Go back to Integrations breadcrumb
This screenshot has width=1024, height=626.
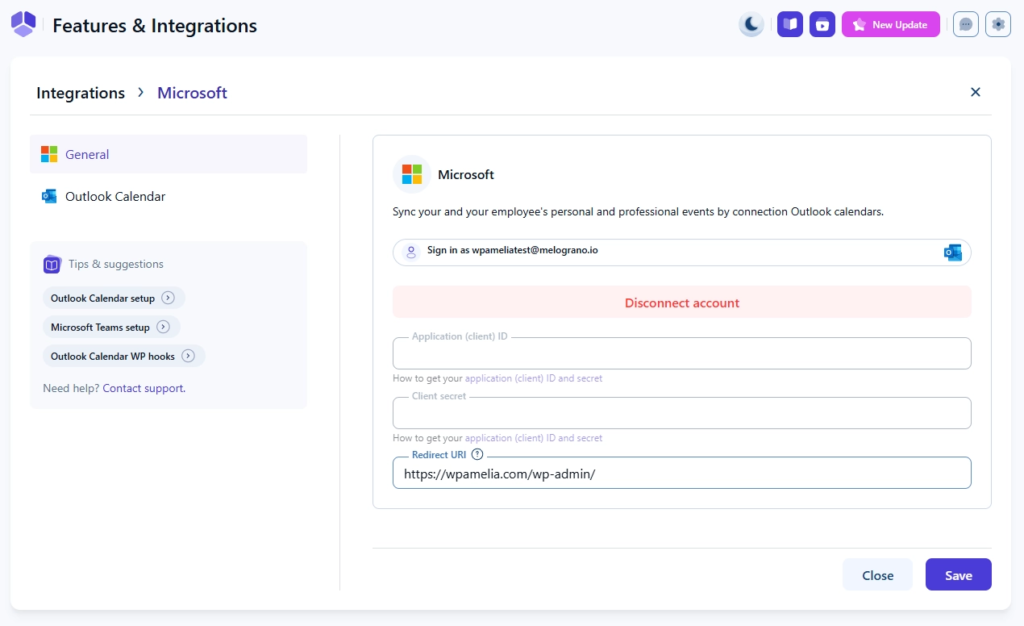pyautogui.click(x=80, y=93)
